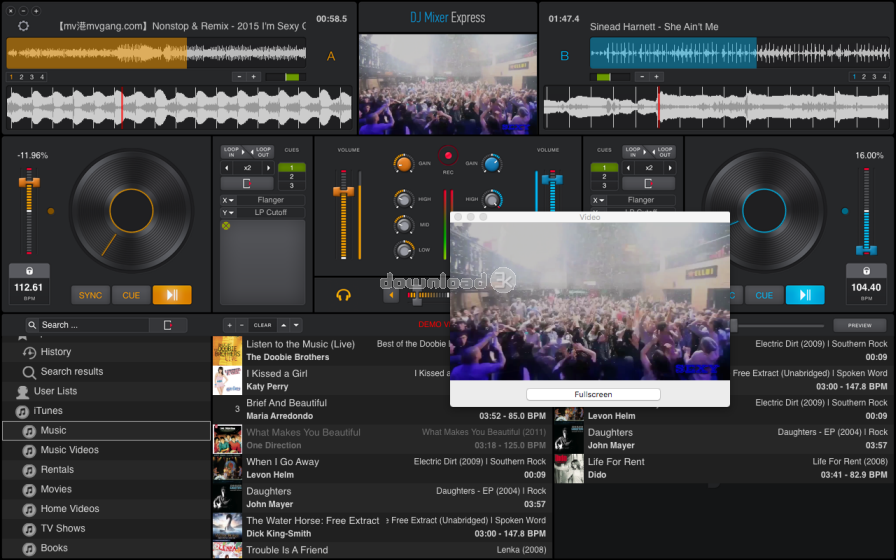Zoom in deck A waveform with plus
Screen dimensions: 896x560
254,77
